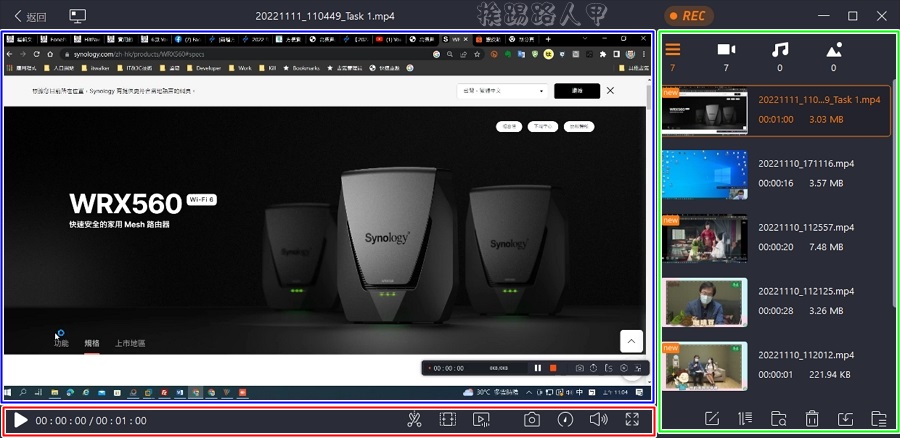The height and width of the screenshot is (438, 900).
Task: Open the folder list menu icon
Action: pyautogui.click(x=879, y=419)
